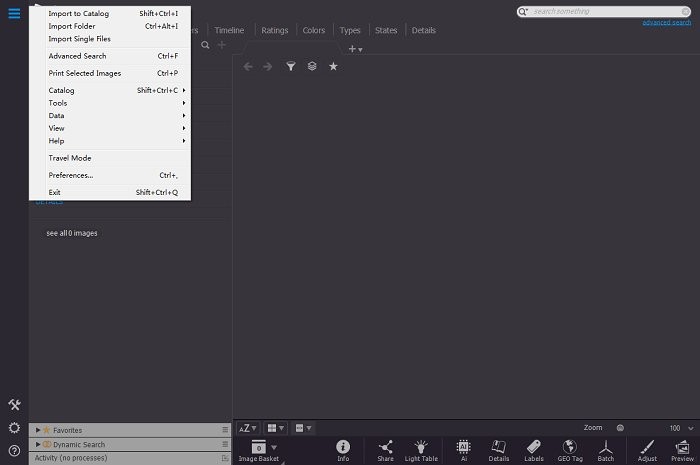Click the see all 0 images link
The image size is (700, 465).
72,233
